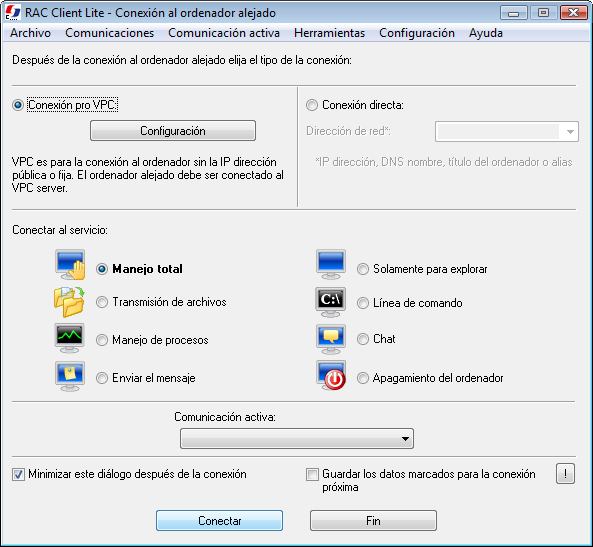Maximize the RAC Client Lite window
Image resolution: width=593 pixels, height=547 pixels.
coord(543,13)
